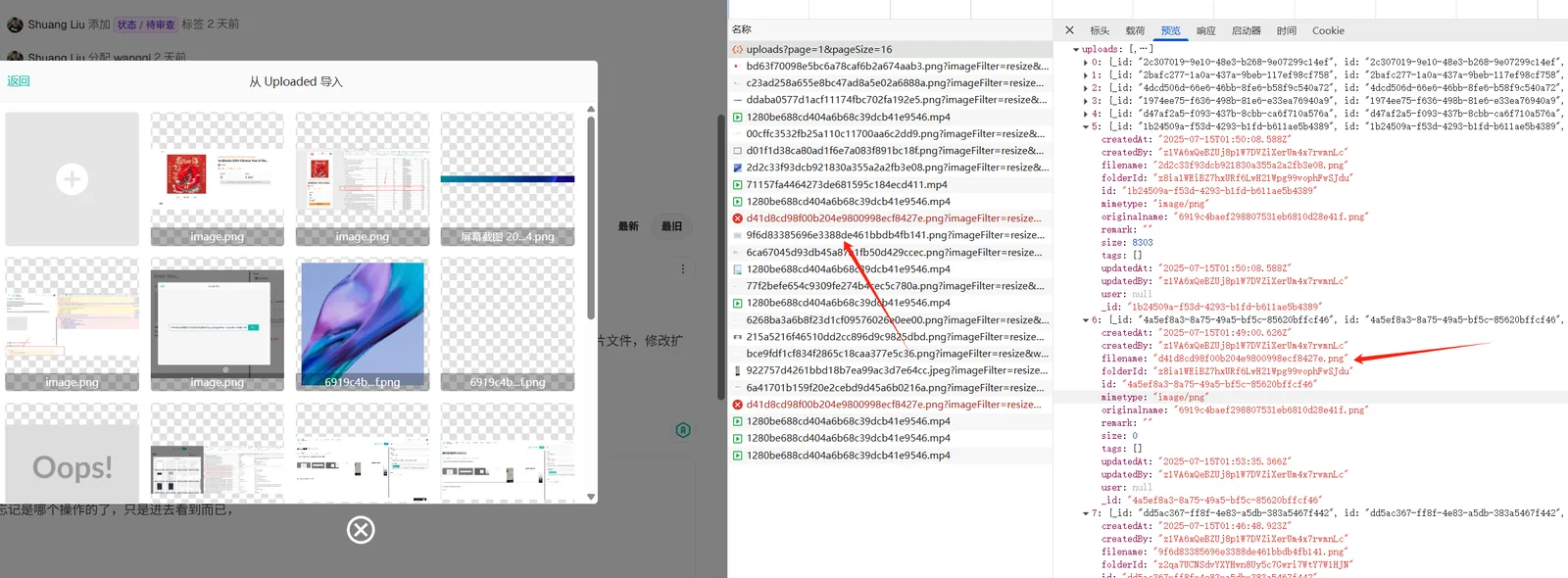The image size is (1568, 578).
Task: Expand uploads item 4 in preview
Action: (1086, 114)
